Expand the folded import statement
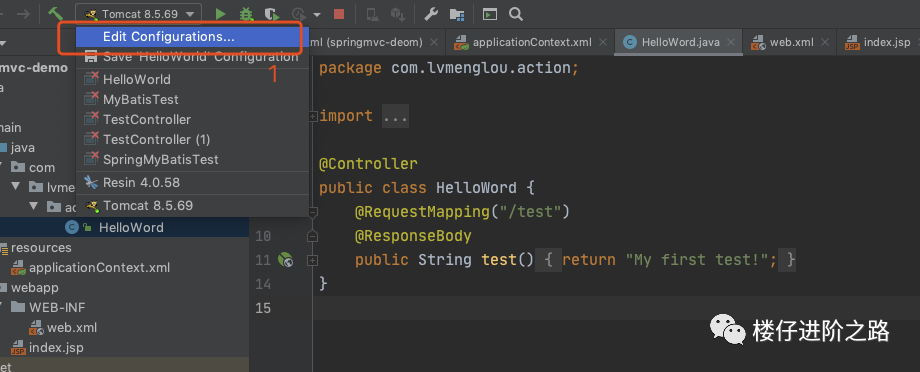The image size is (920, 372). tap(313, 116)
